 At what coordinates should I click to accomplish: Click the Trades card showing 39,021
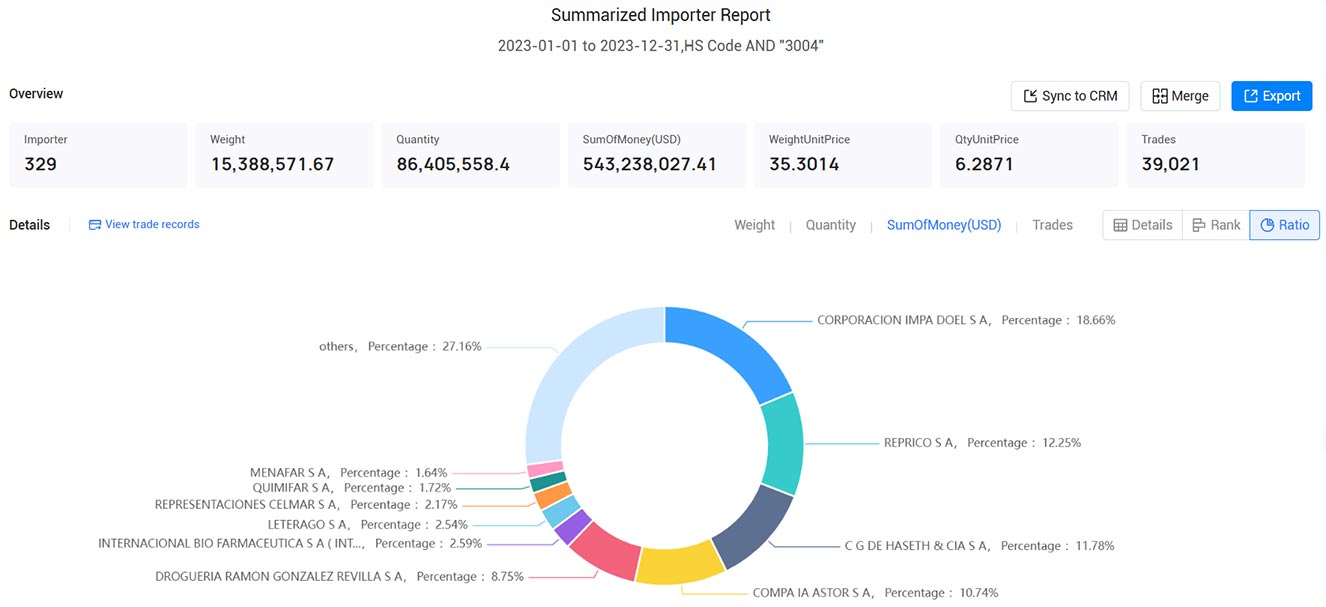(1215, 155)
